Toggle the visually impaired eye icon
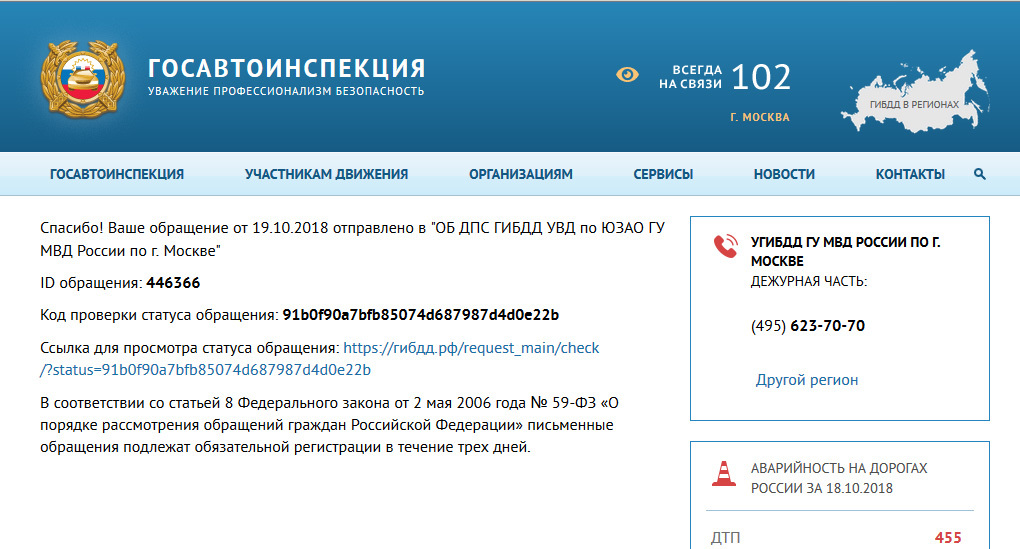Screen dimensions: 1020x549 pos(627,74)
